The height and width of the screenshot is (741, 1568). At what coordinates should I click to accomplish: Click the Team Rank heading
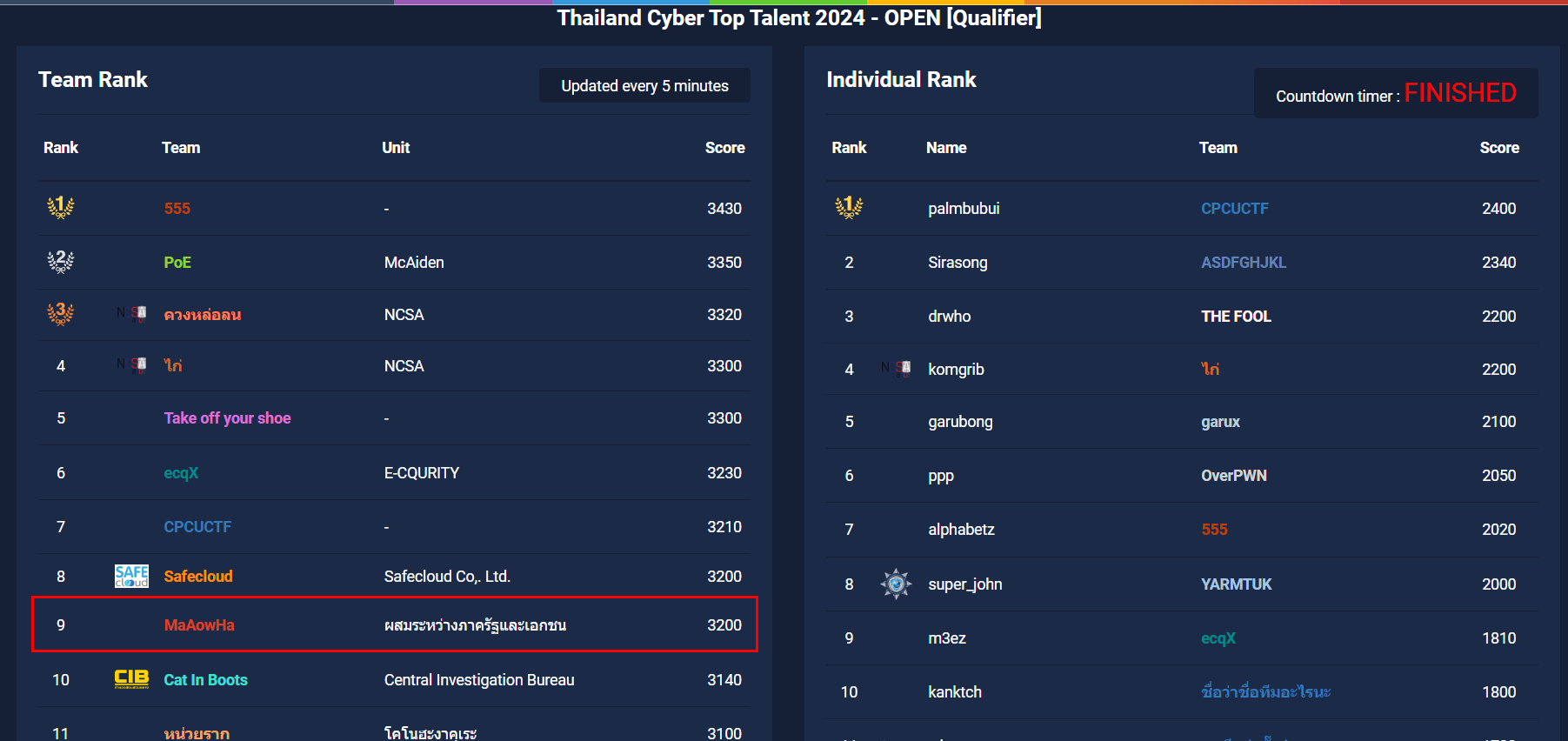coord(93,80)
